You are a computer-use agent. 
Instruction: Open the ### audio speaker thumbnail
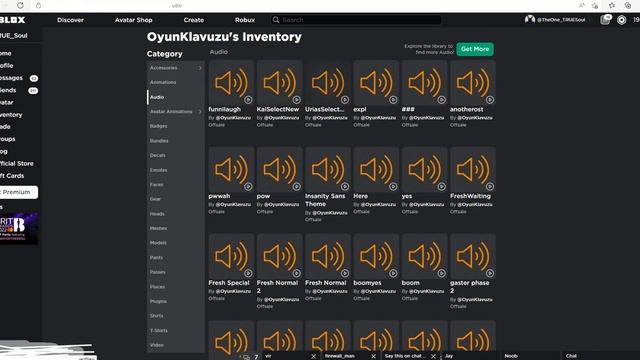pos(424,83)
